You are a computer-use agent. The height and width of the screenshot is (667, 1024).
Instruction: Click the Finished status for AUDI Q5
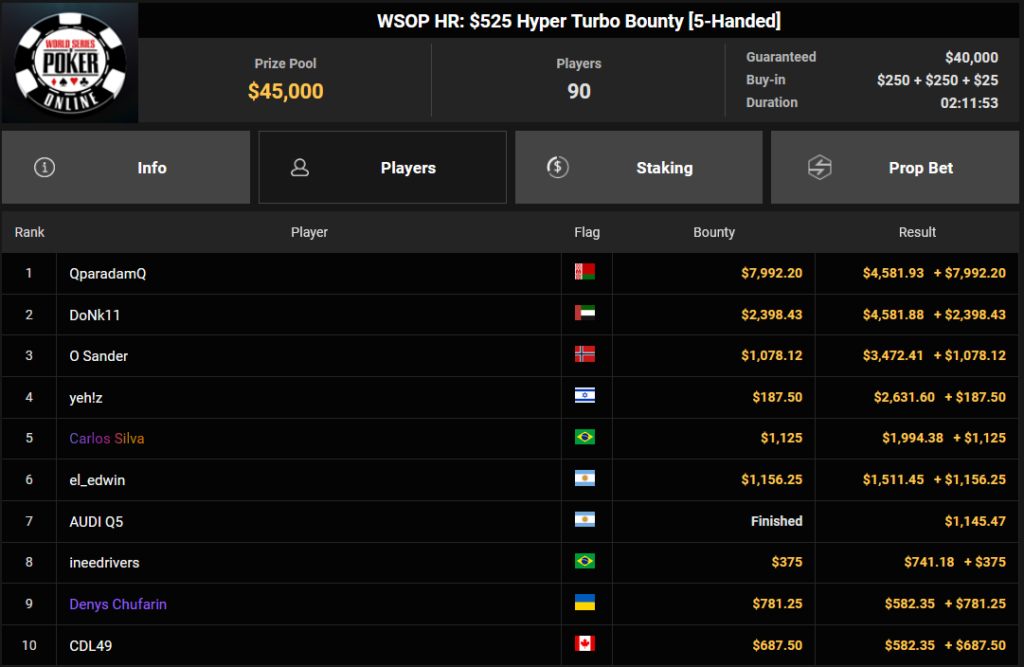(x=776, y=521)
